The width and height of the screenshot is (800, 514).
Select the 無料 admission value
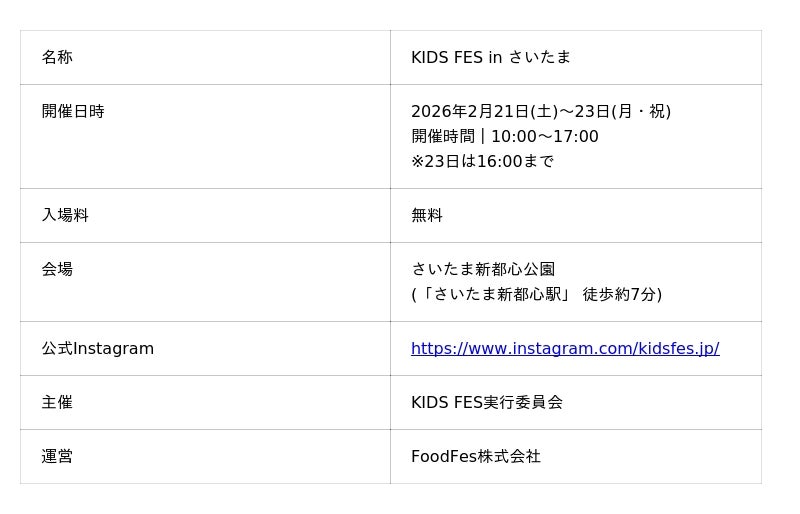(x=427, y=216)
